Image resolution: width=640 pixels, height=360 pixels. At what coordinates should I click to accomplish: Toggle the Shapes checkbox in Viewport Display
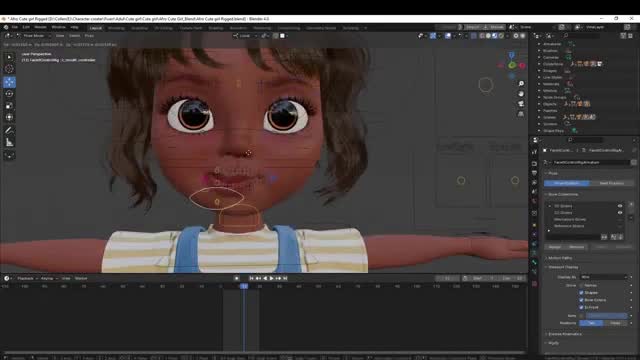(x=581, y=293)
